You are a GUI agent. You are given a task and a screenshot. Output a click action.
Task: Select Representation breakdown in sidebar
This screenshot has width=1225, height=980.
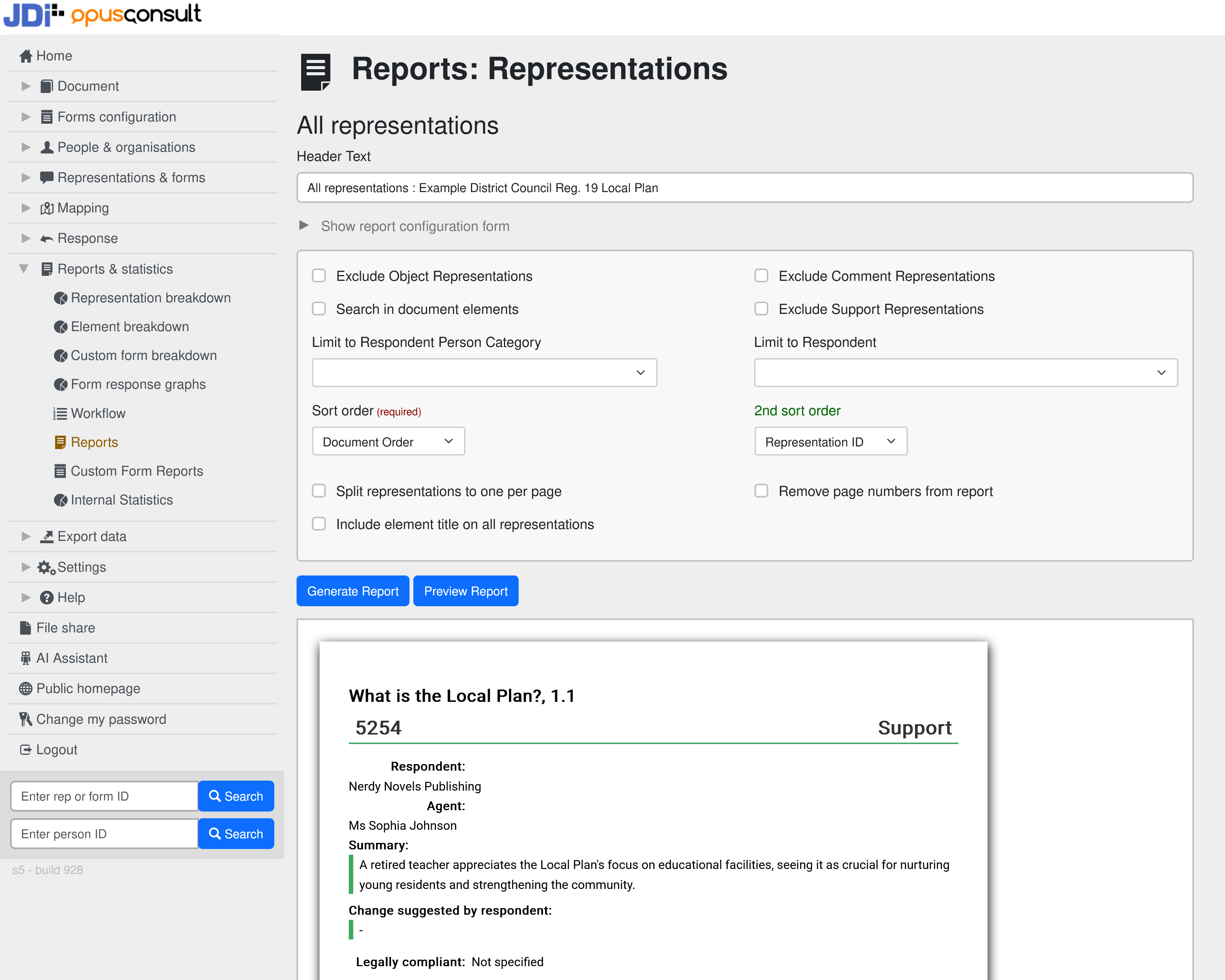point(150,298)
